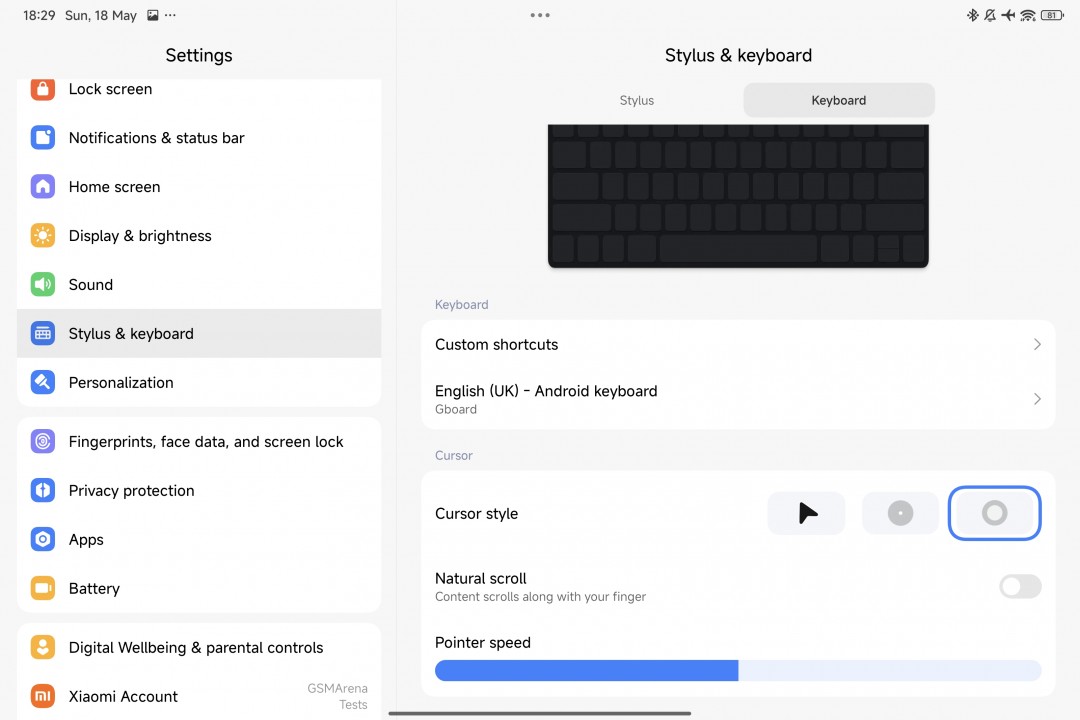Open English (UK) keyboard layout chevron

pos(1036,399)
